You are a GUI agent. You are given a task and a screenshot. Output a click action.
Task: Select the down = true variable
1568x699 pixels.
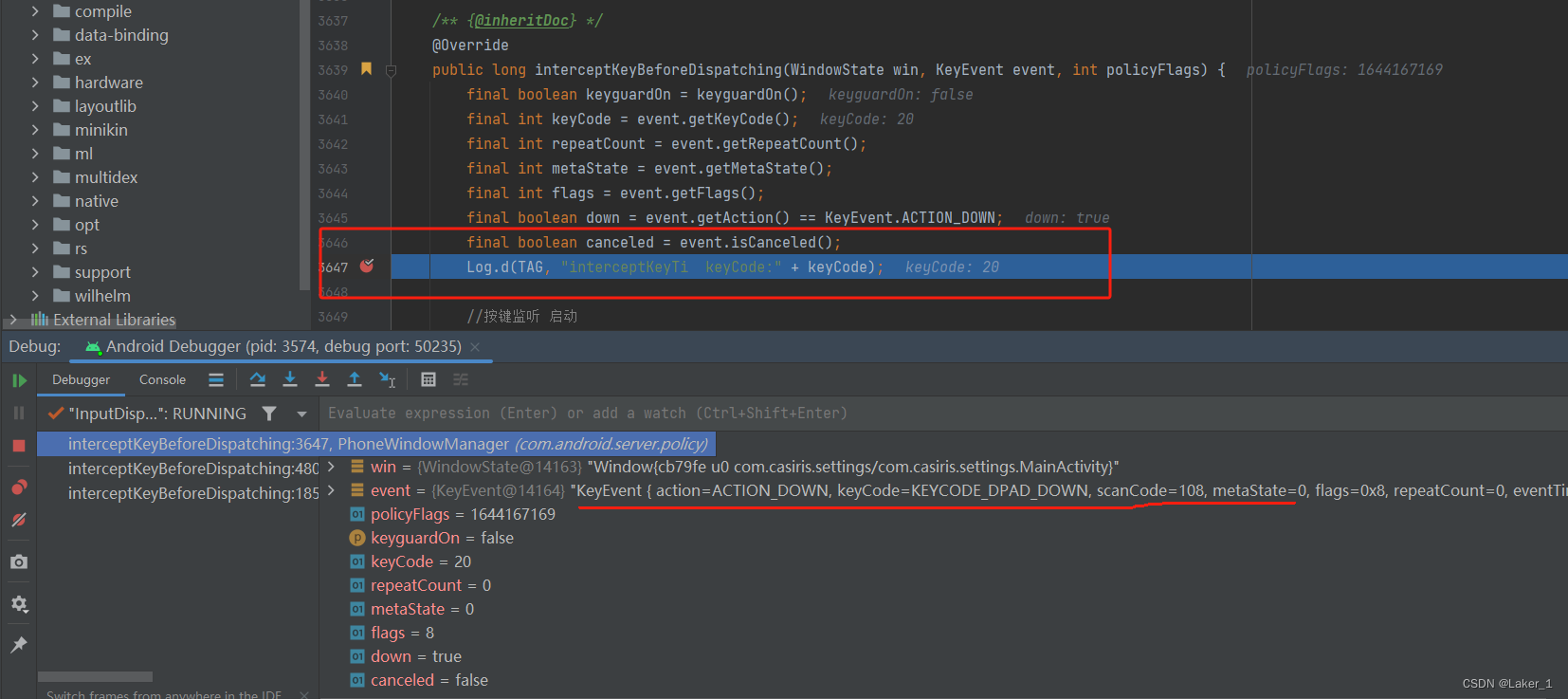[406, 656]
